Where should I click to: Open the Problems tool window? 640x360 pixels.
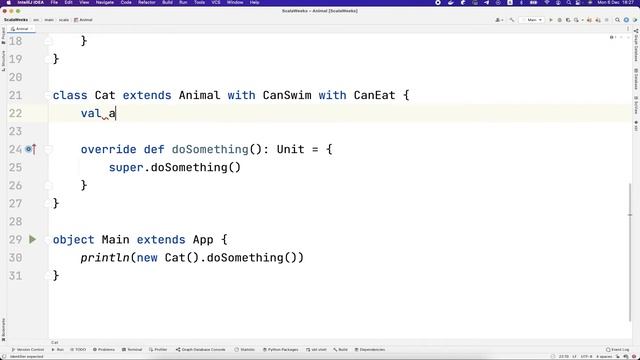[x=104, y=350]
